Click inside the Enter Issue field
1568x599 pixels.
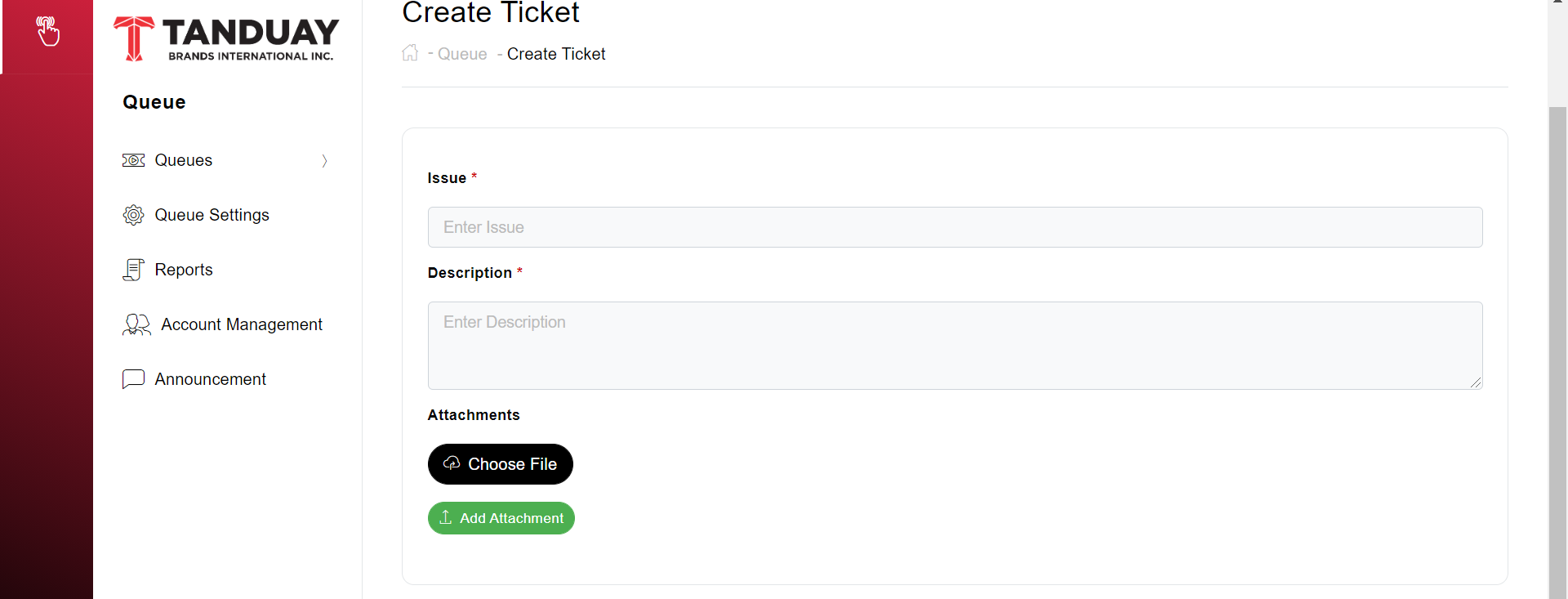pos(954,226)
